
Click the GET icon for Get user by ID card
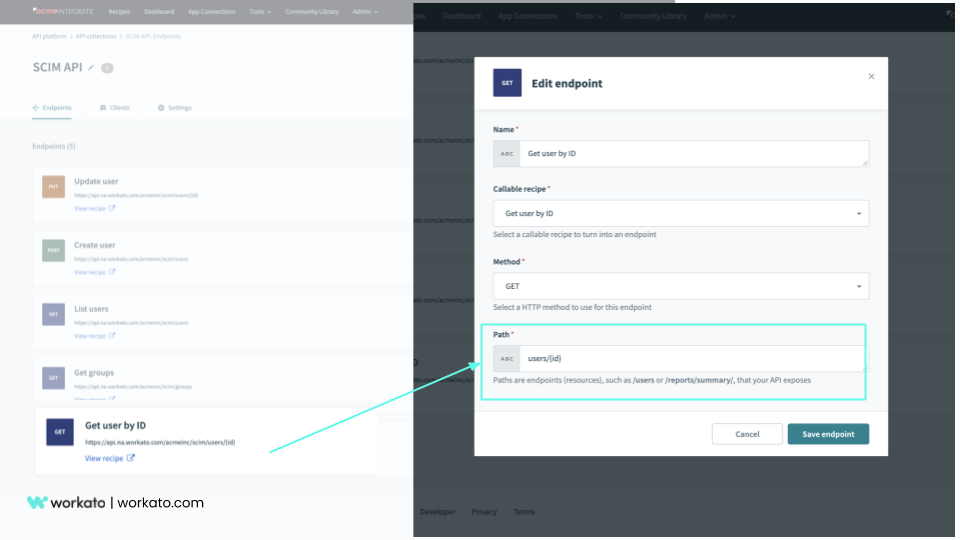(60, 432)
